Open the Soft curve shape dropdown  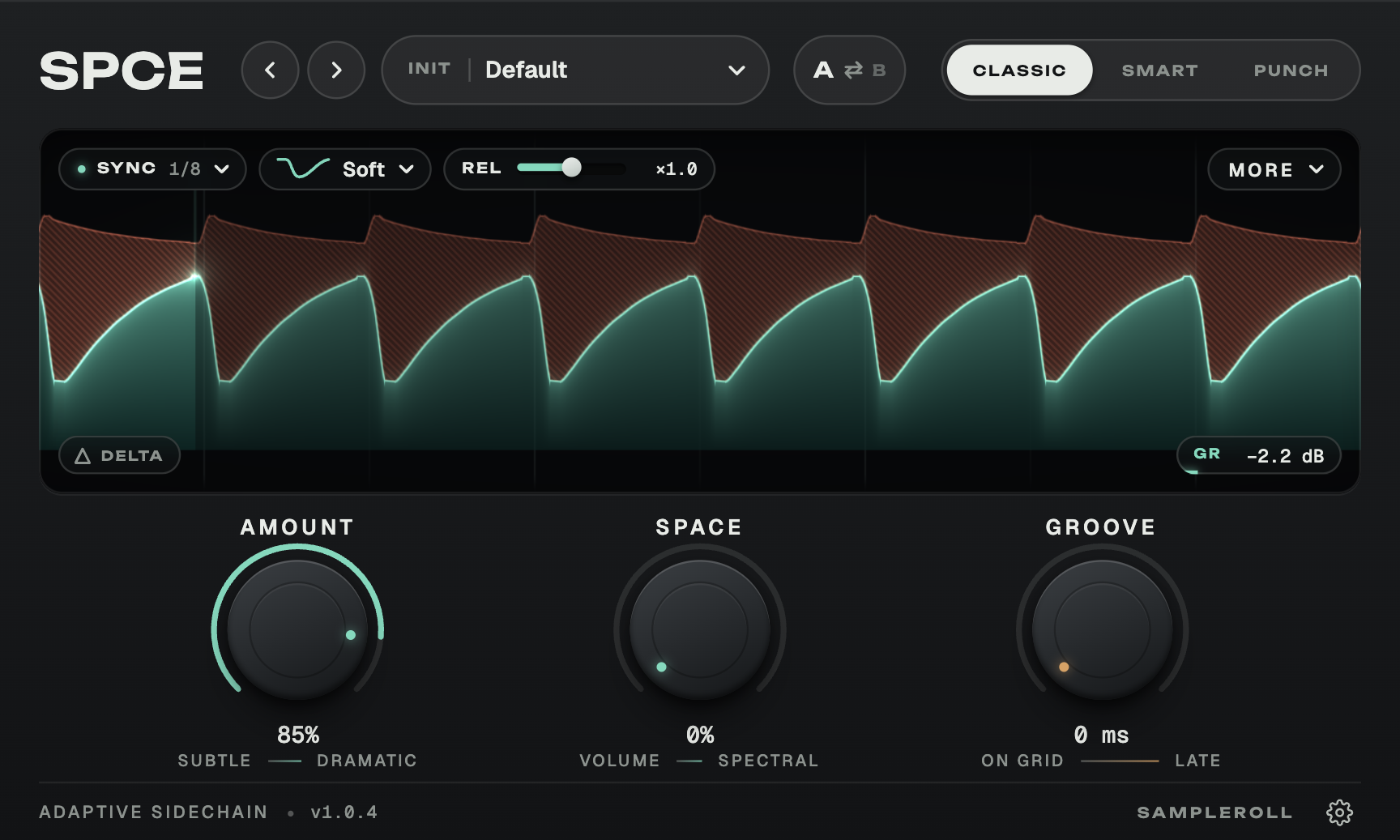tap(345, 168)
